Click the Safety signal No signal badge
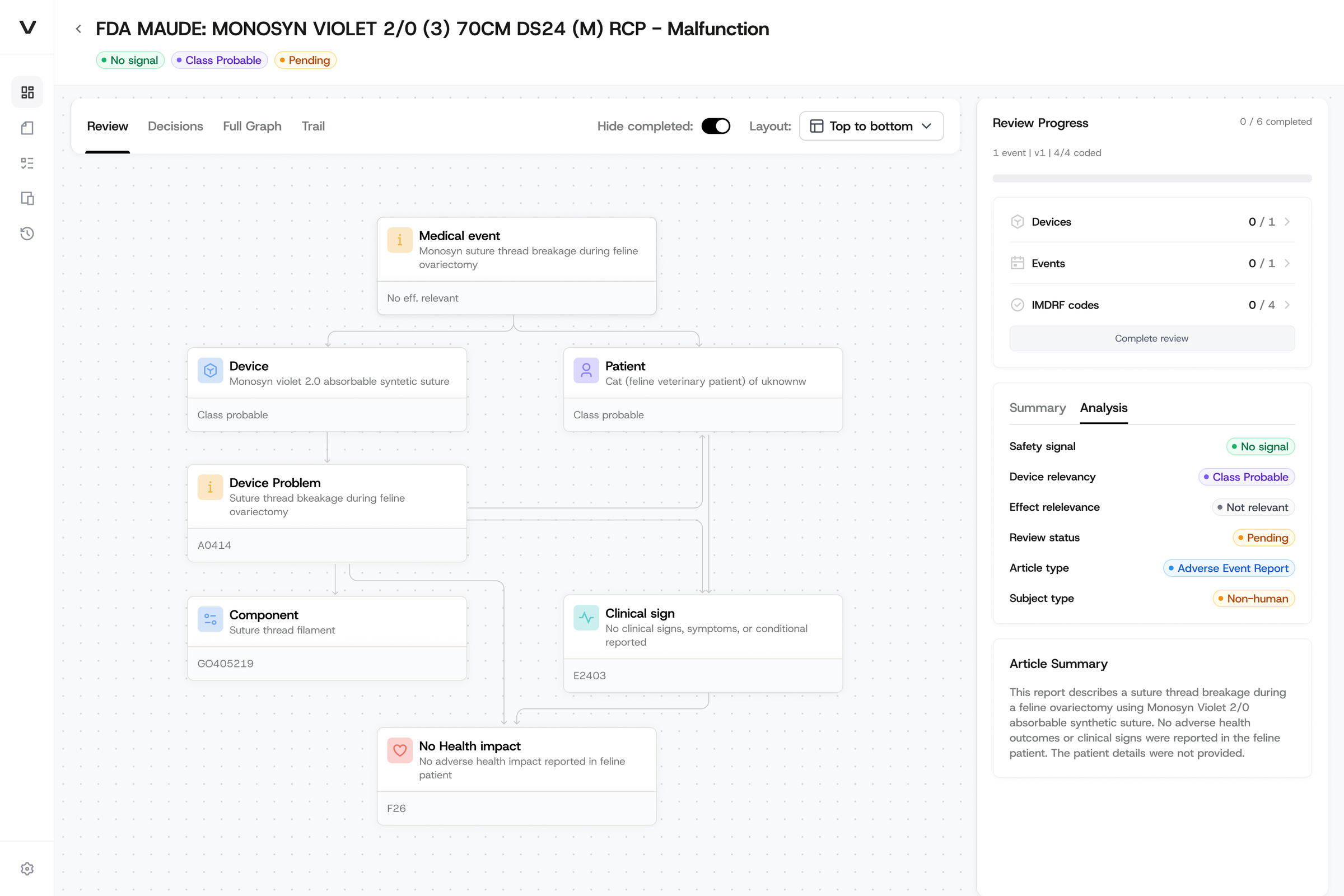 click(x=1260, y=446)
